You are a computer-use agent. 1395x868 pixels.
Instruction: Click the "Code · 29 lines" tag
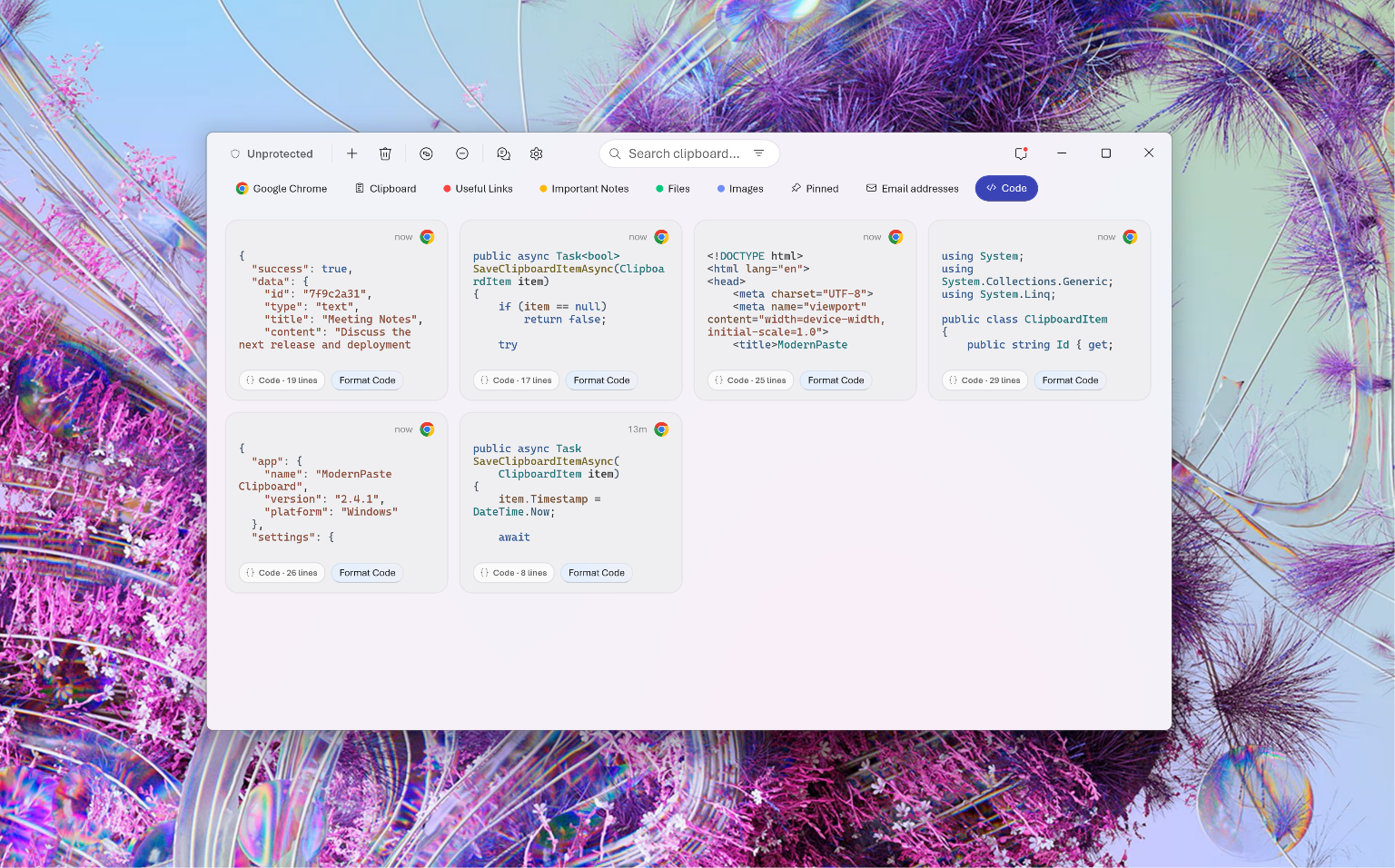click(984, 380)
